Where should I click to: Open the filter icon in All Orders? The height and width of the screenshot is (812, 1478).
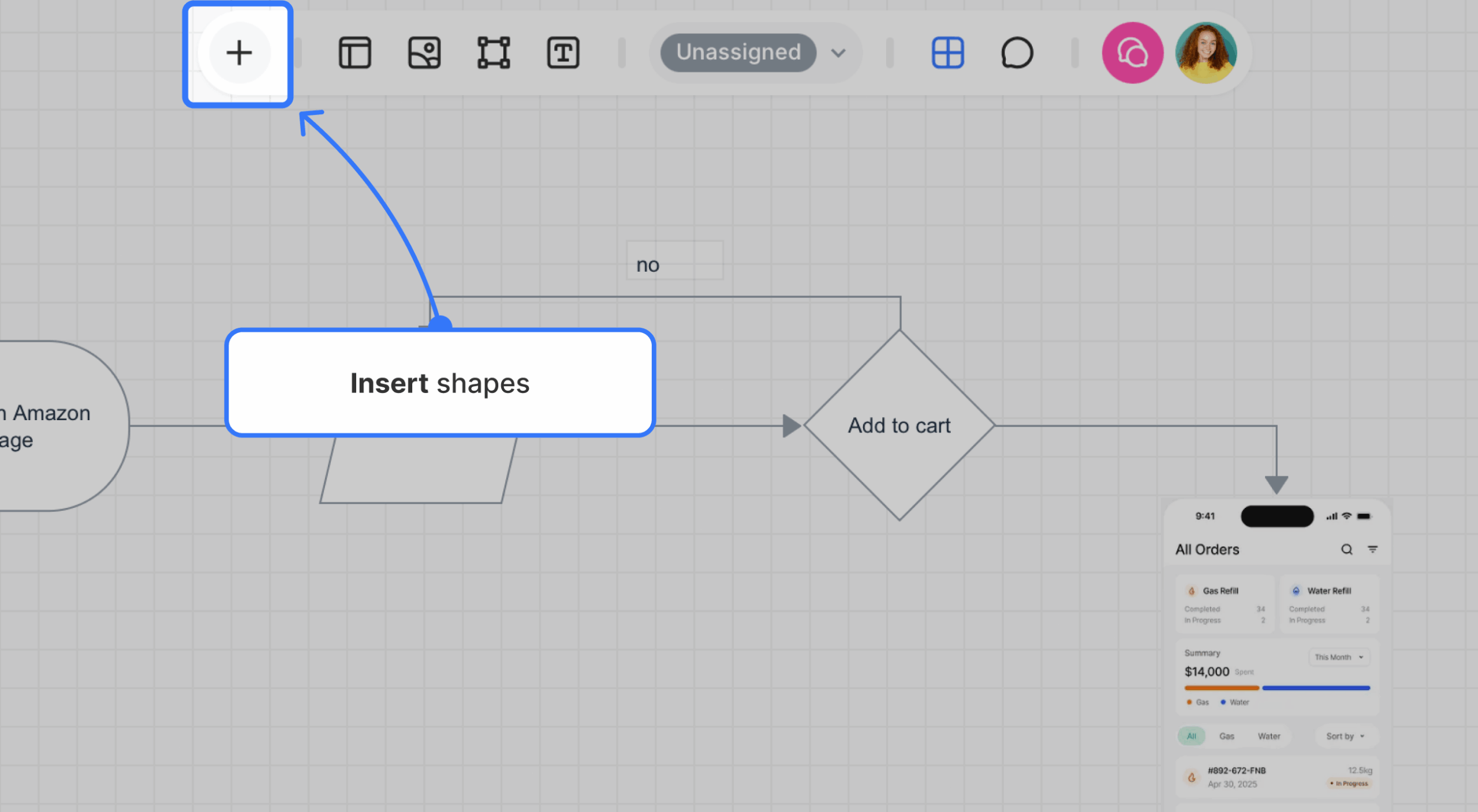1372,549
